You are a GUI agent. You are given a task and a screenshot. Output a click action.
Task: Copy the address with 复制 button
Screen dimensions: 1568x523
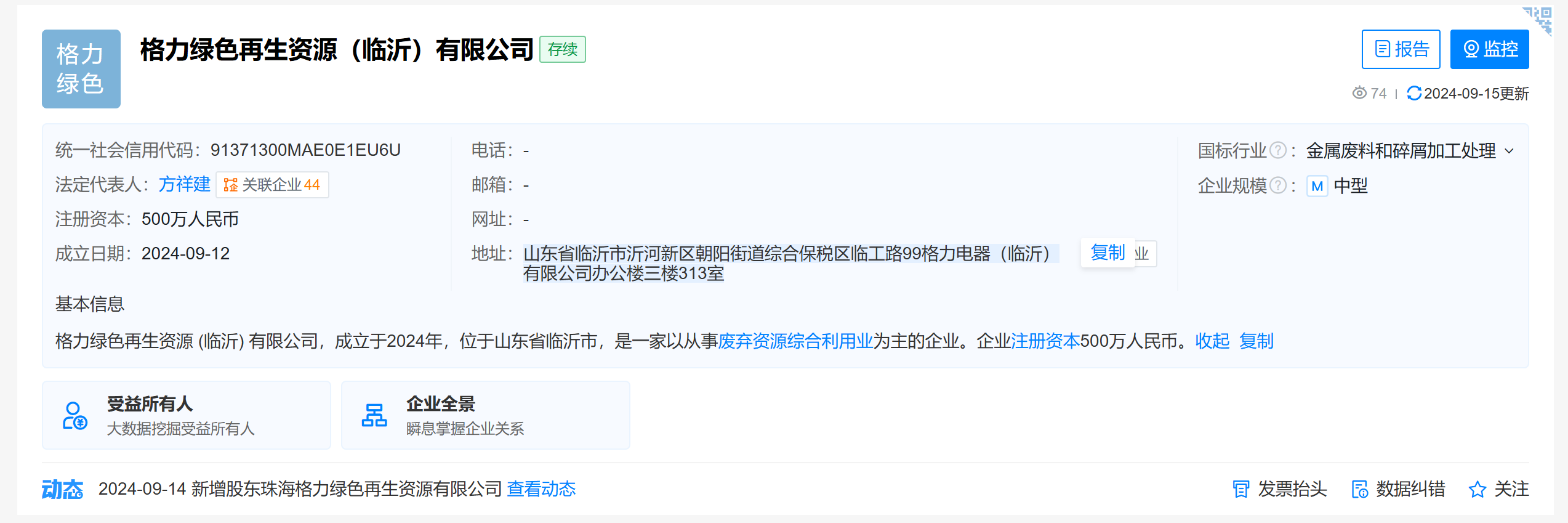1108,253
